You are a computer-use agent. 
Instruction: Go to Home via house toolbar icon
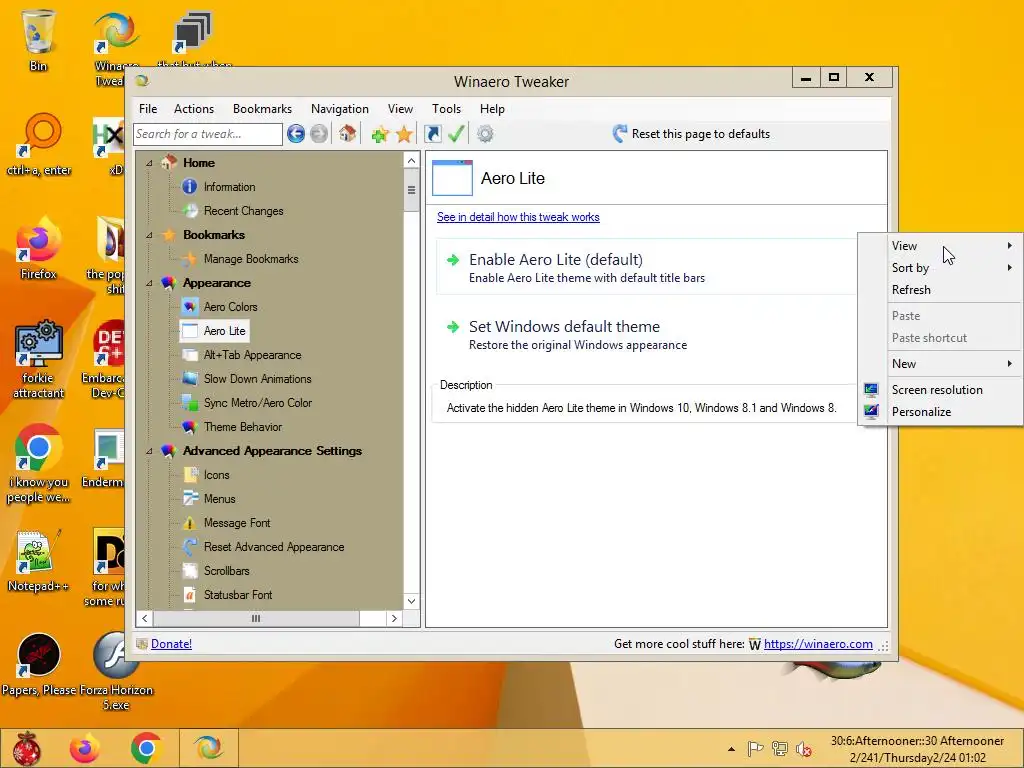(x=347, y=134)
